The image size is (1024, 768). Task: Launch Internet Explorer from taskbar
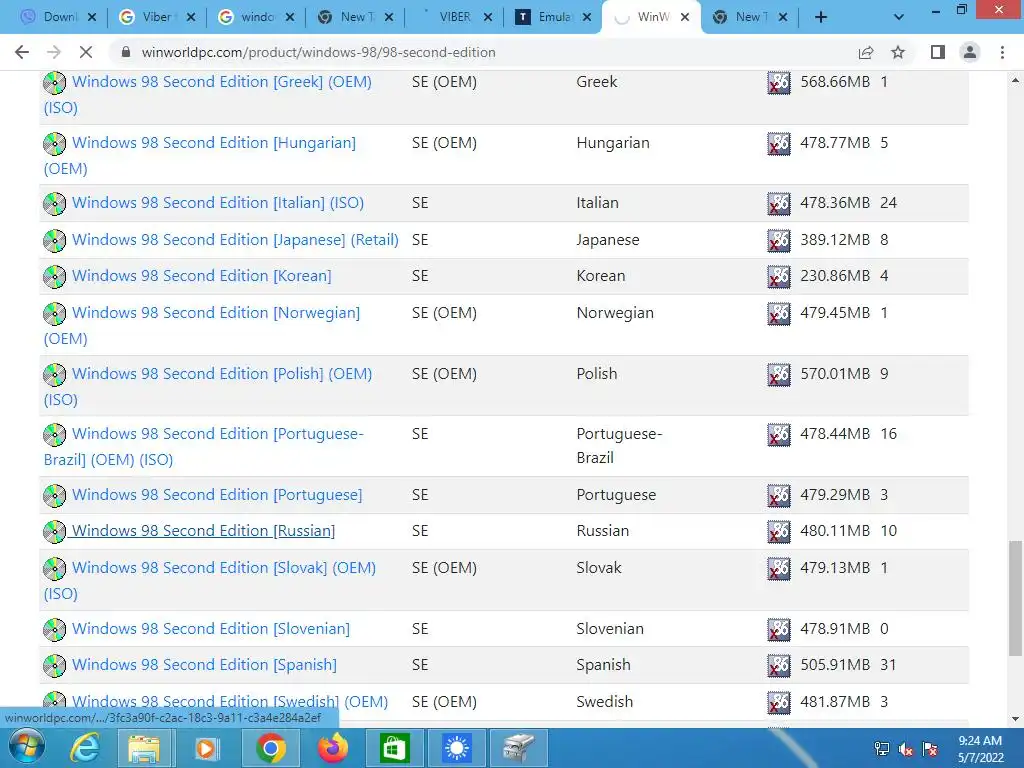[84, 748]
